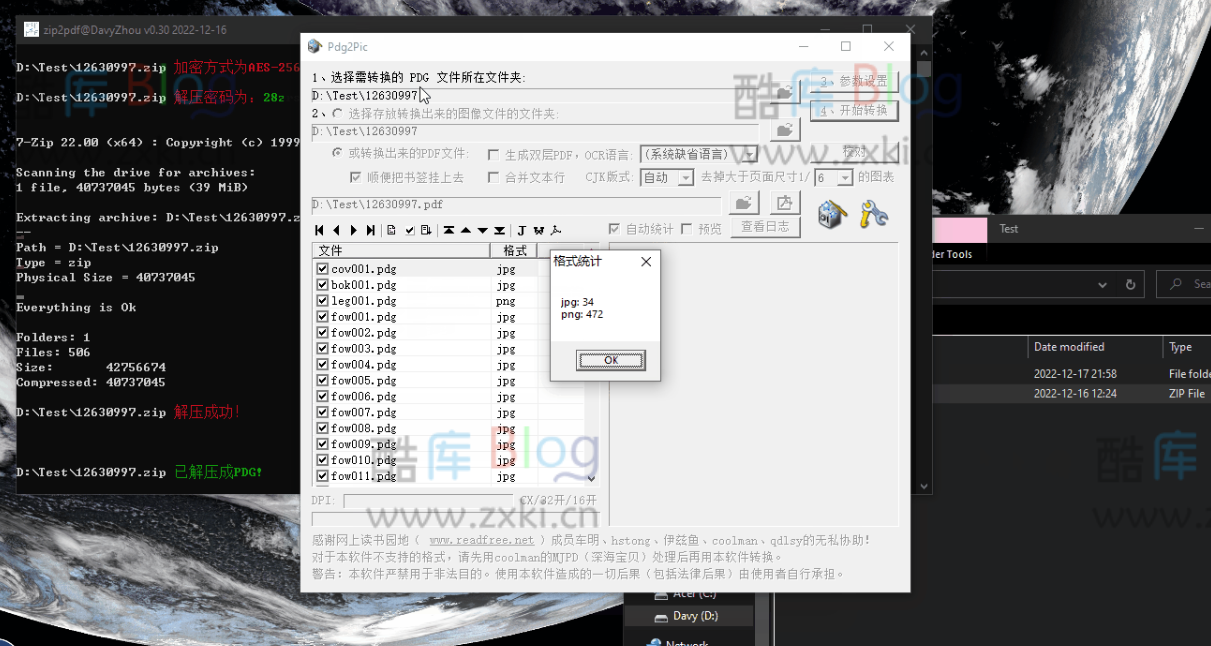
Task: Enable the 预览 preview checkbox
Action: [686, 227]
